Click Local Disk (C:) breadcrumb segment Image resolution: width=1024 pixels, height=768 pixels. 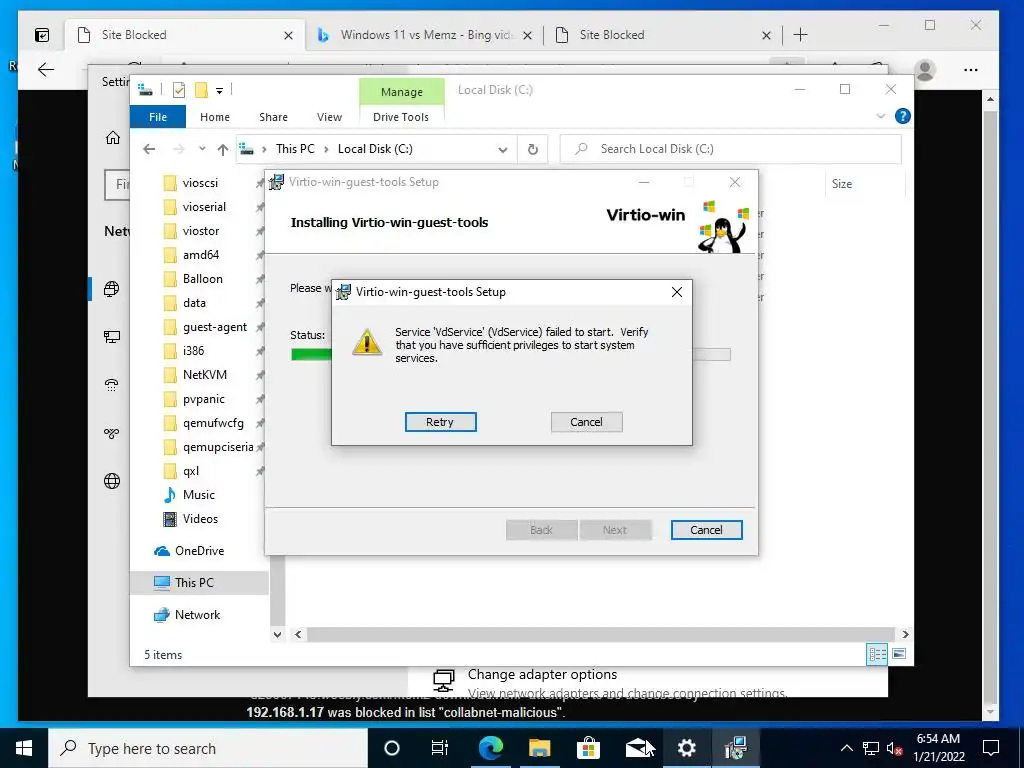[375, 149]
